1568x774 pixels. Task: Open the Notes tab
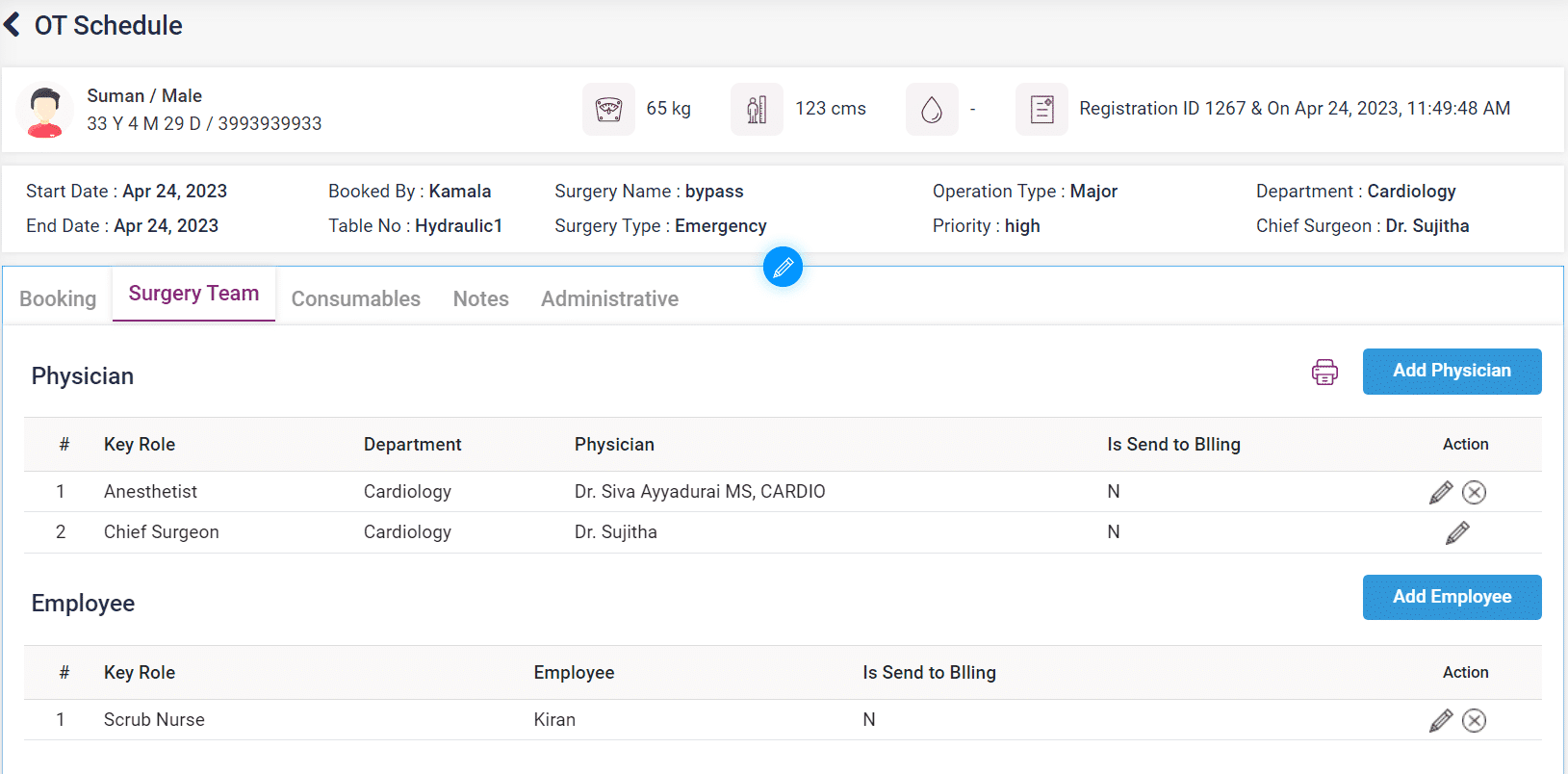tap(480, 299)
